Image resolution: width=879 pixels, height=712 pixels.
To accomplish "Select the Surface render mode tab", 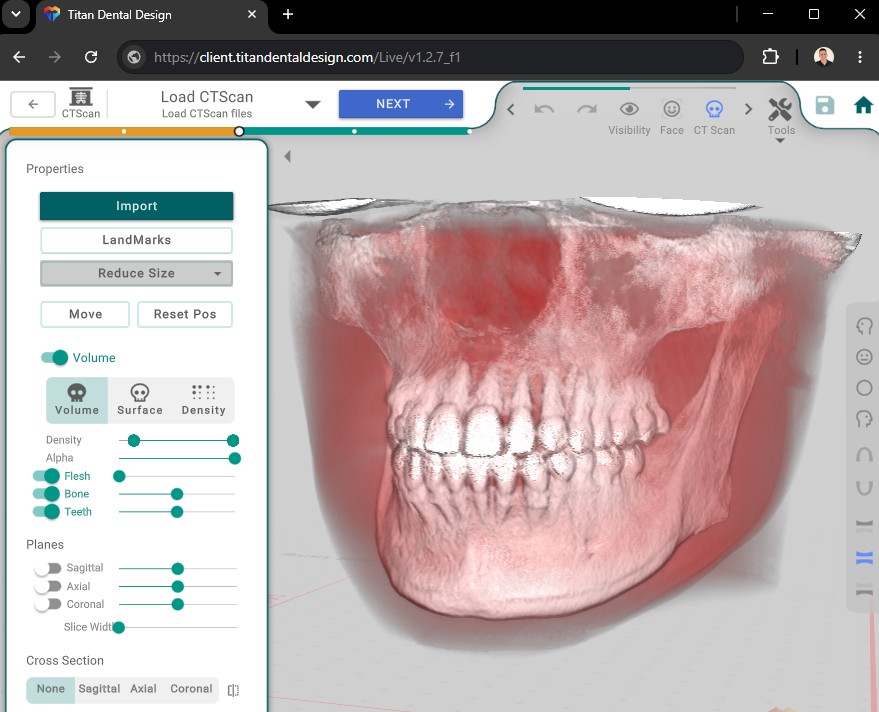I will 140,400.
